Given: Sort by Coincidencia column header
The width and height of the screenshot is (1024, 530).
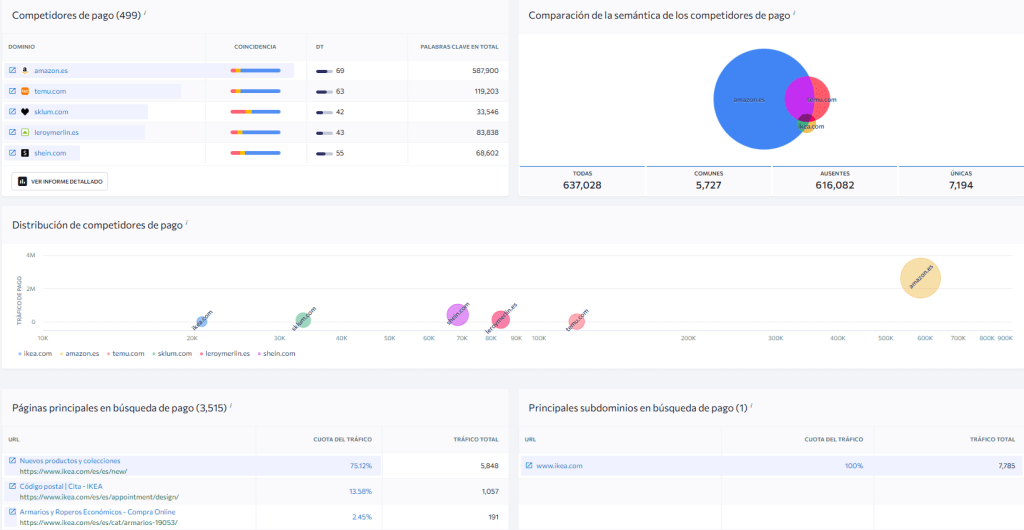Looking at the screenshot, I should coord(255,47).
